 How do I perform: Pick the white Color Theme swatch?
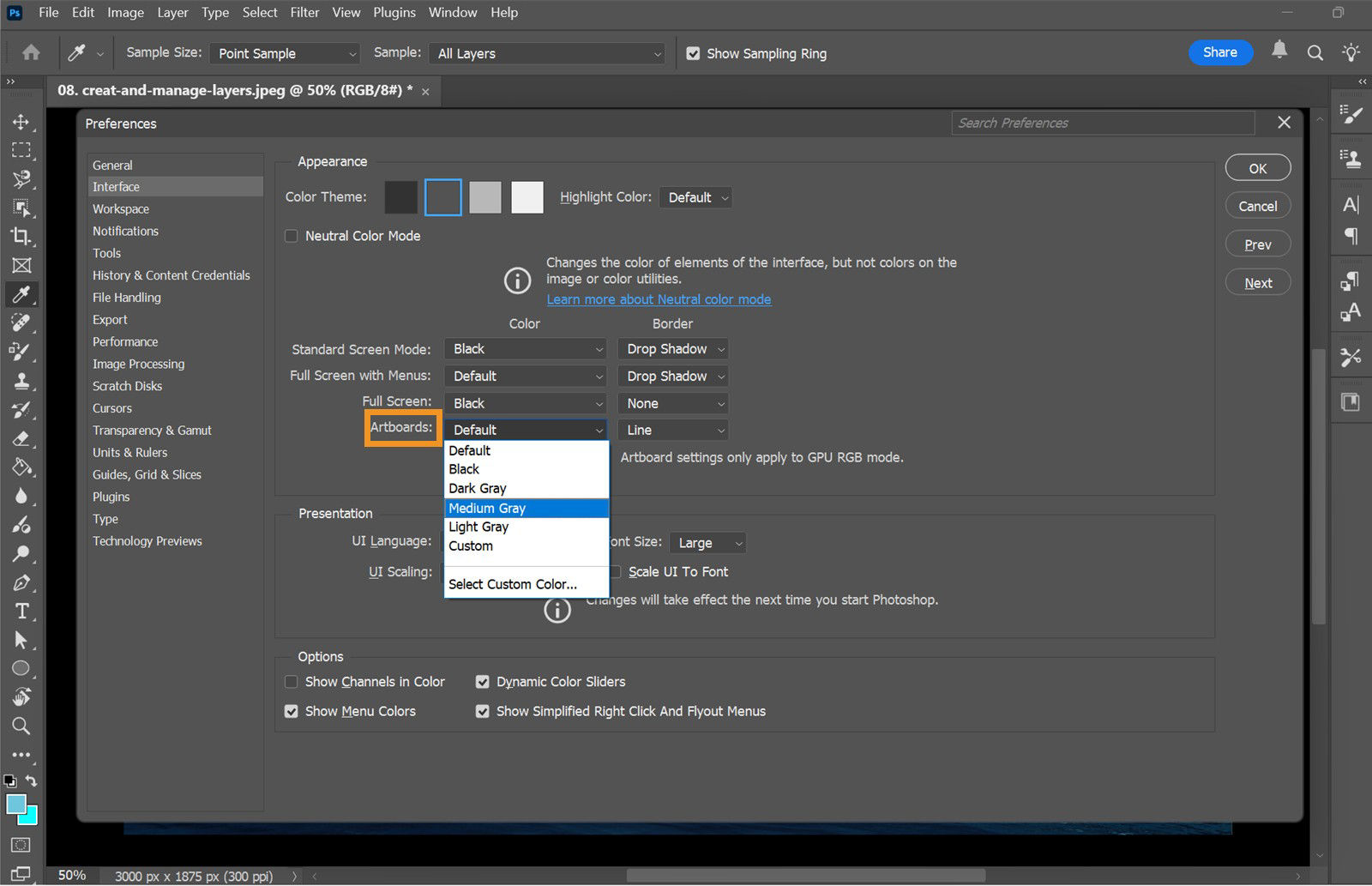[x=527, y=196]
